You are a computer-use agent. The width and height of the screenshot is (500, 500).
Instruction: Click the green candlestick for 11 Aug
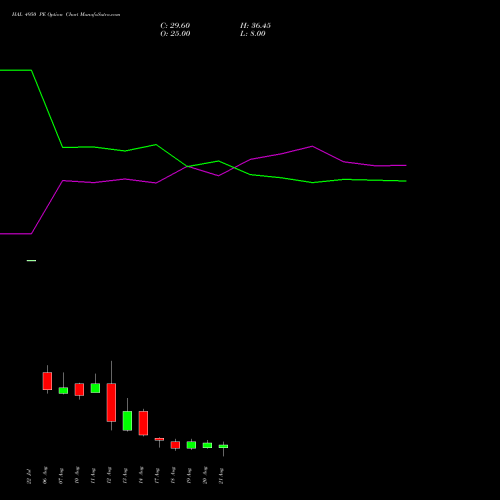[x=95, y=388]
